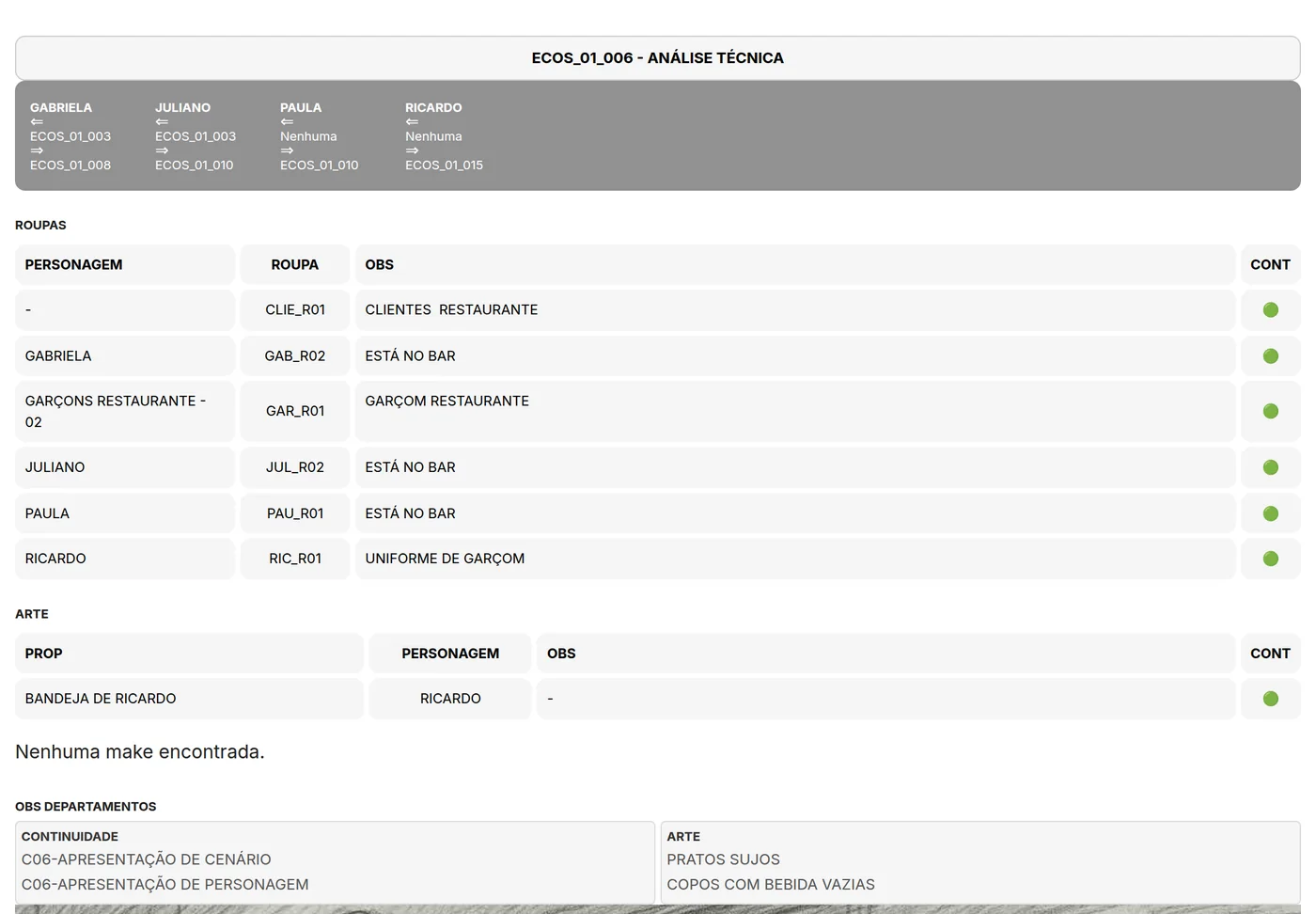Click the ARTE department notes box

[x=980, y=862]
